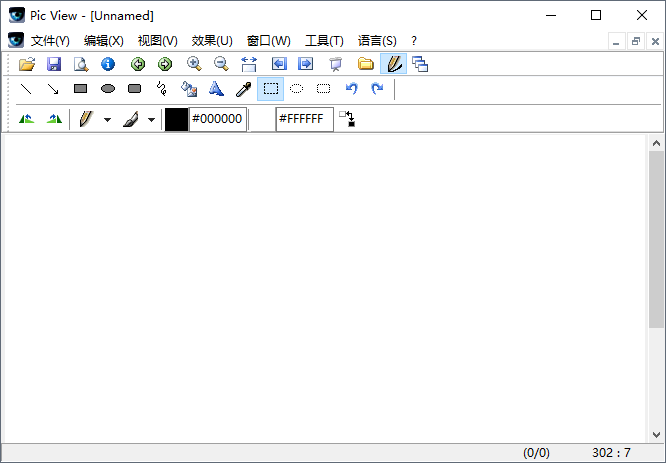Fit image to window width icon
Viewport: 666px width, 463px height.
click(249, 64)
